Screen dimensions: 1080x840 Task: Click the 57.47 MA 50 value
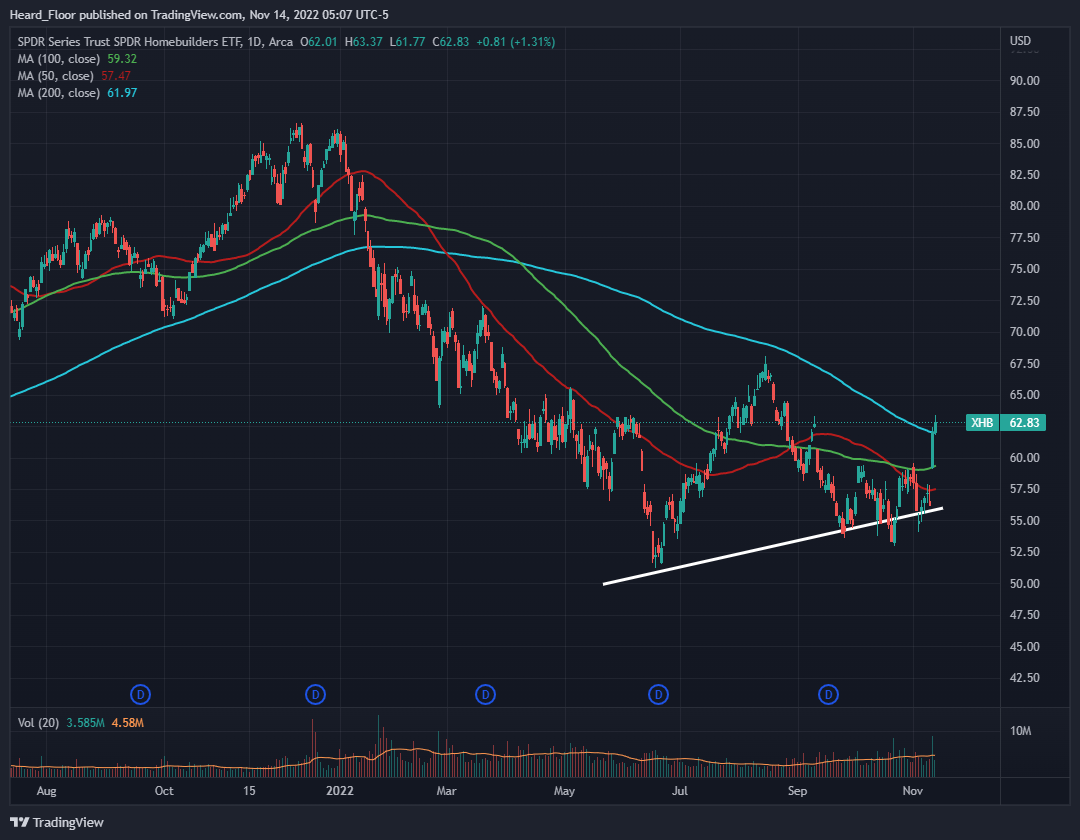[116, 76]
